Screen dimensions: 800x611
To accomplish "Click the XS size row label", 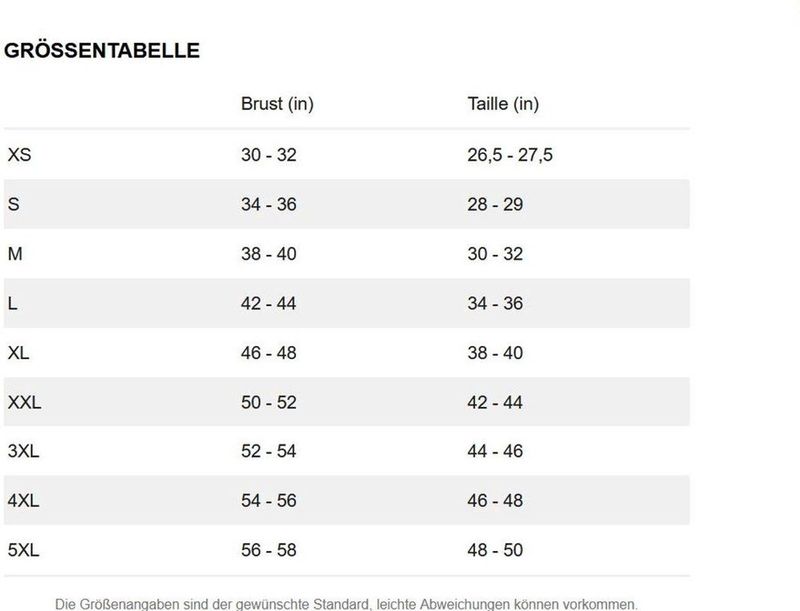I will click(19, 155).
